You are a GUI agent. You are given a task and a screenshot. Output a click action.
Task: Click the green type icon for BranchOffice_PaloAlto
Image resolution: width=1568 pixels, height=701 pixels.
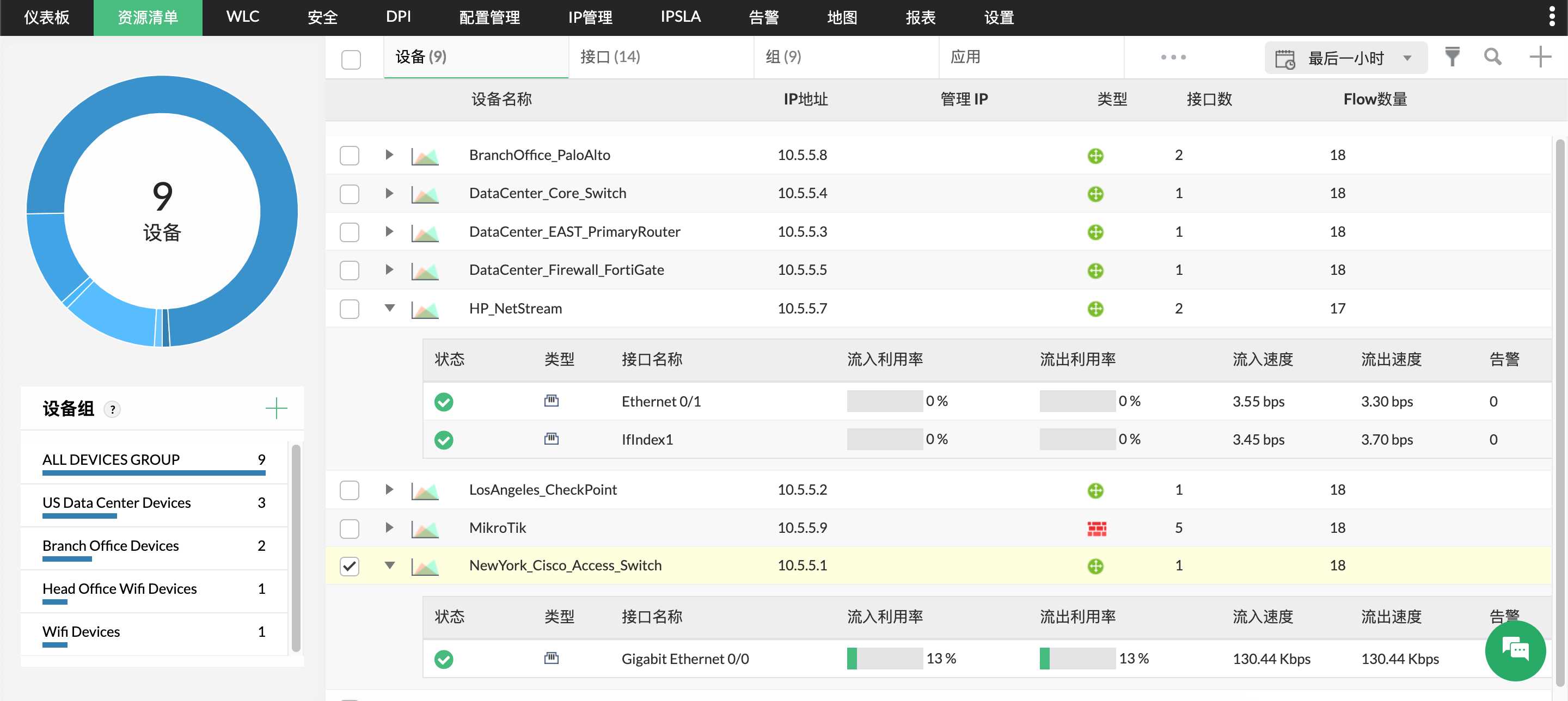(1095, 156)
